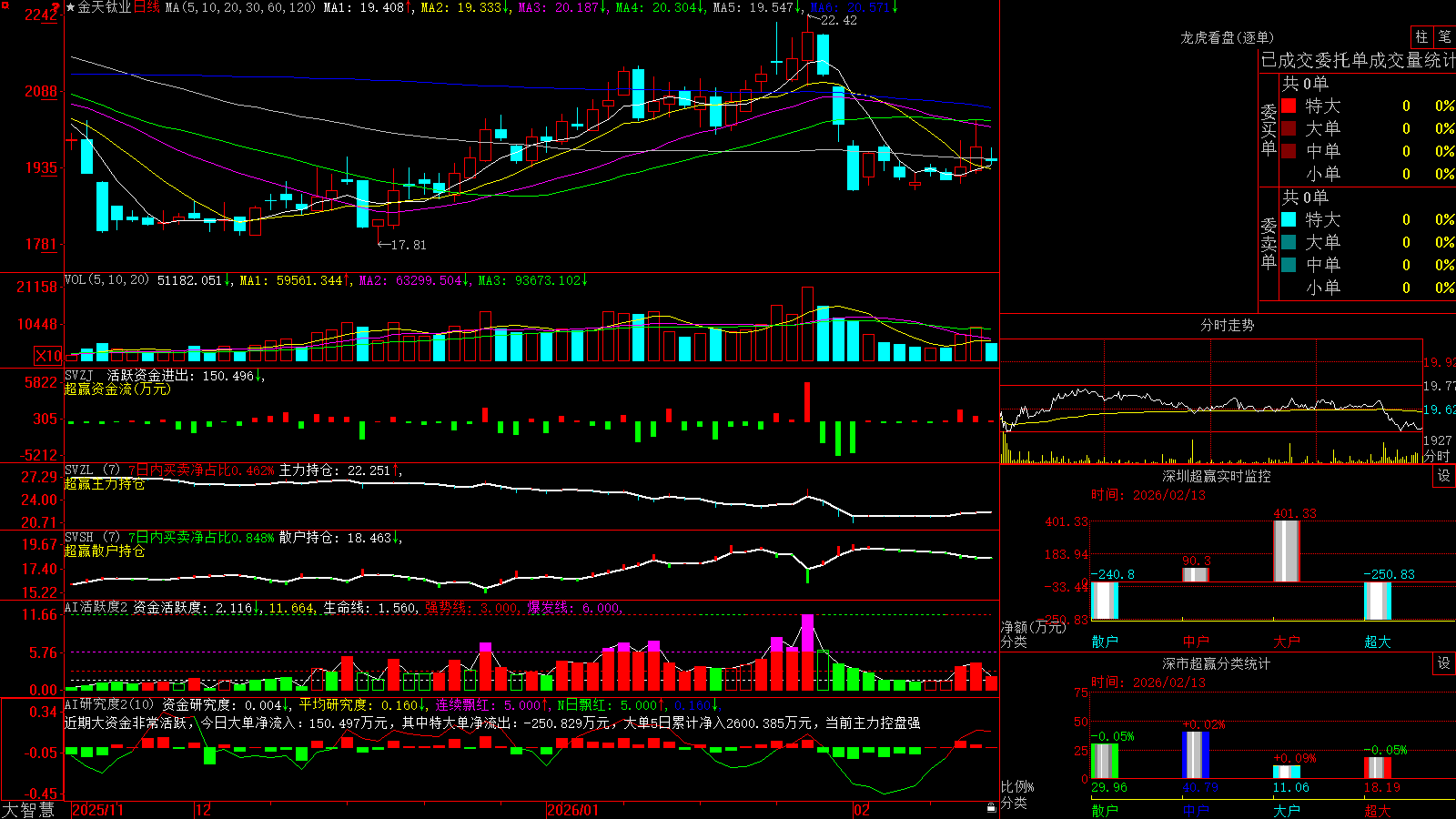The height and width of the screenshot is (819, 1456).
Task: Click the 22.42 high price label
Action: 838,20
